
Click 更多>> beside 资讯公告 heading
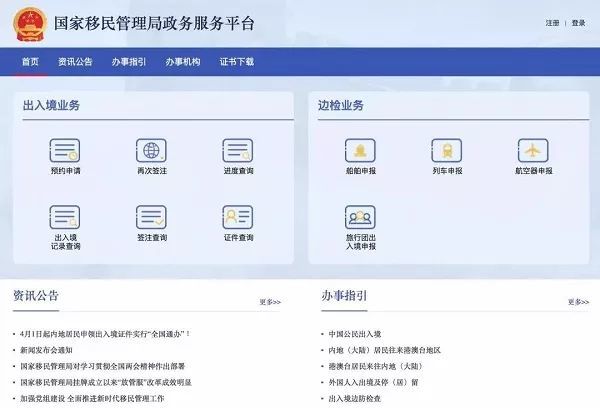pyautogui.click(x=270, y=302)
